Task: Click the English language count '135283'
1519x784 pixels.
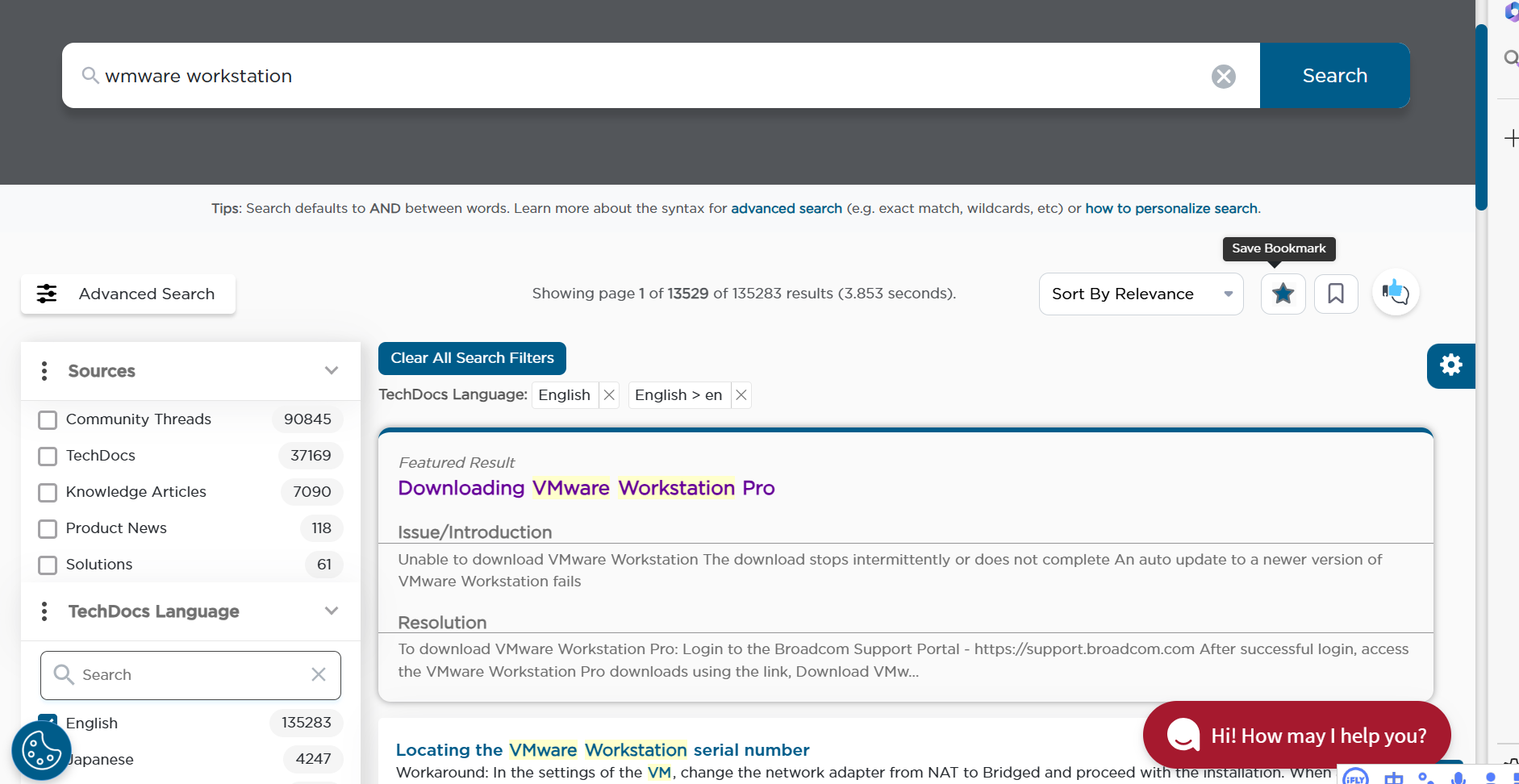Action: tap(307, 723)
